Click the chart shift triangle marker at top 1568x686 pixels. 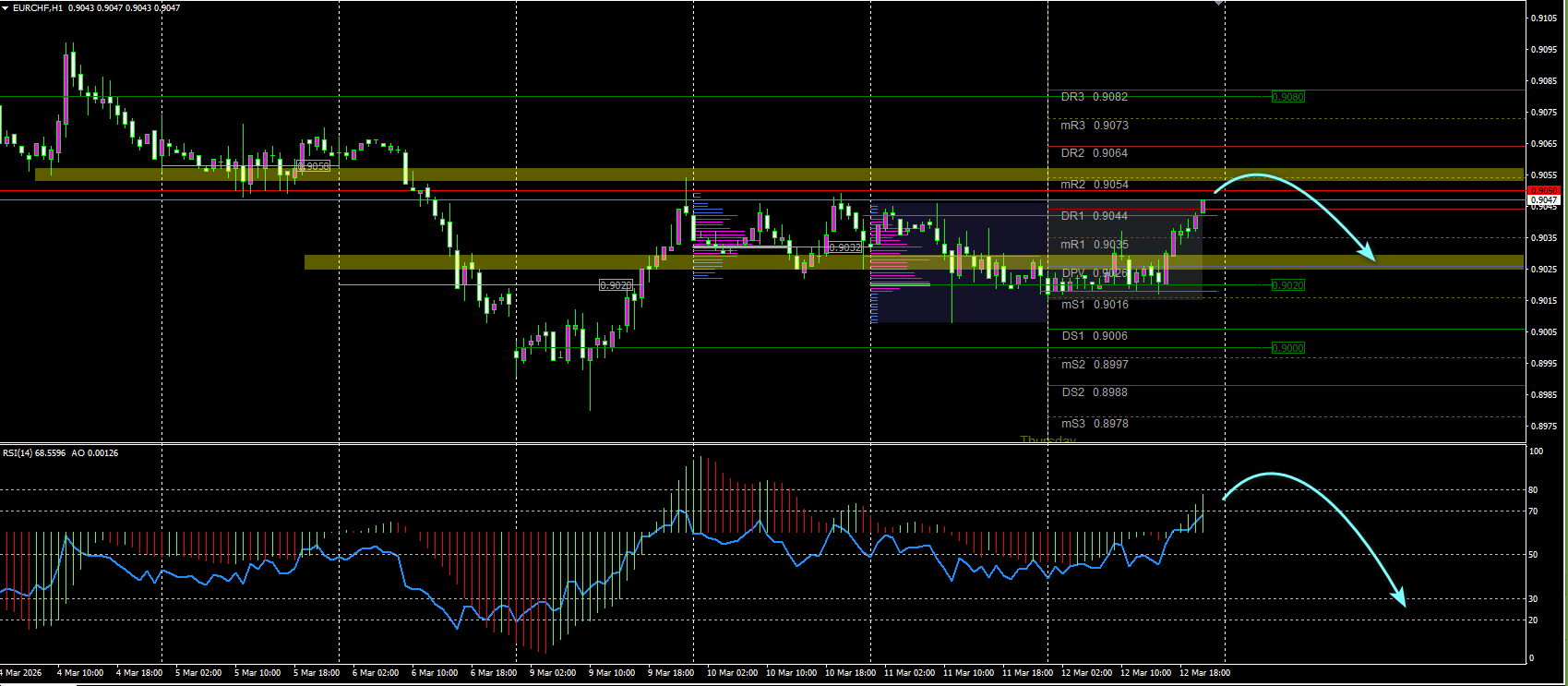point(1219,4)
